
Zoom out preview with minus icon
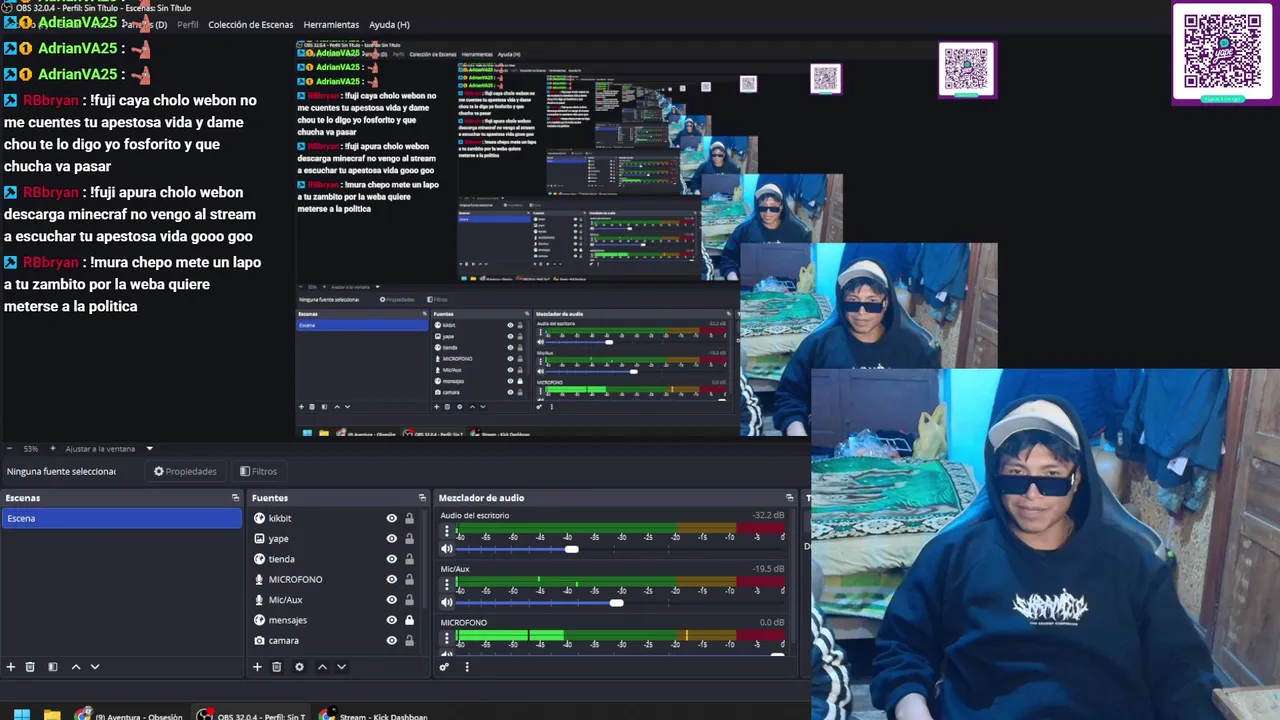[x=9, y=449]
